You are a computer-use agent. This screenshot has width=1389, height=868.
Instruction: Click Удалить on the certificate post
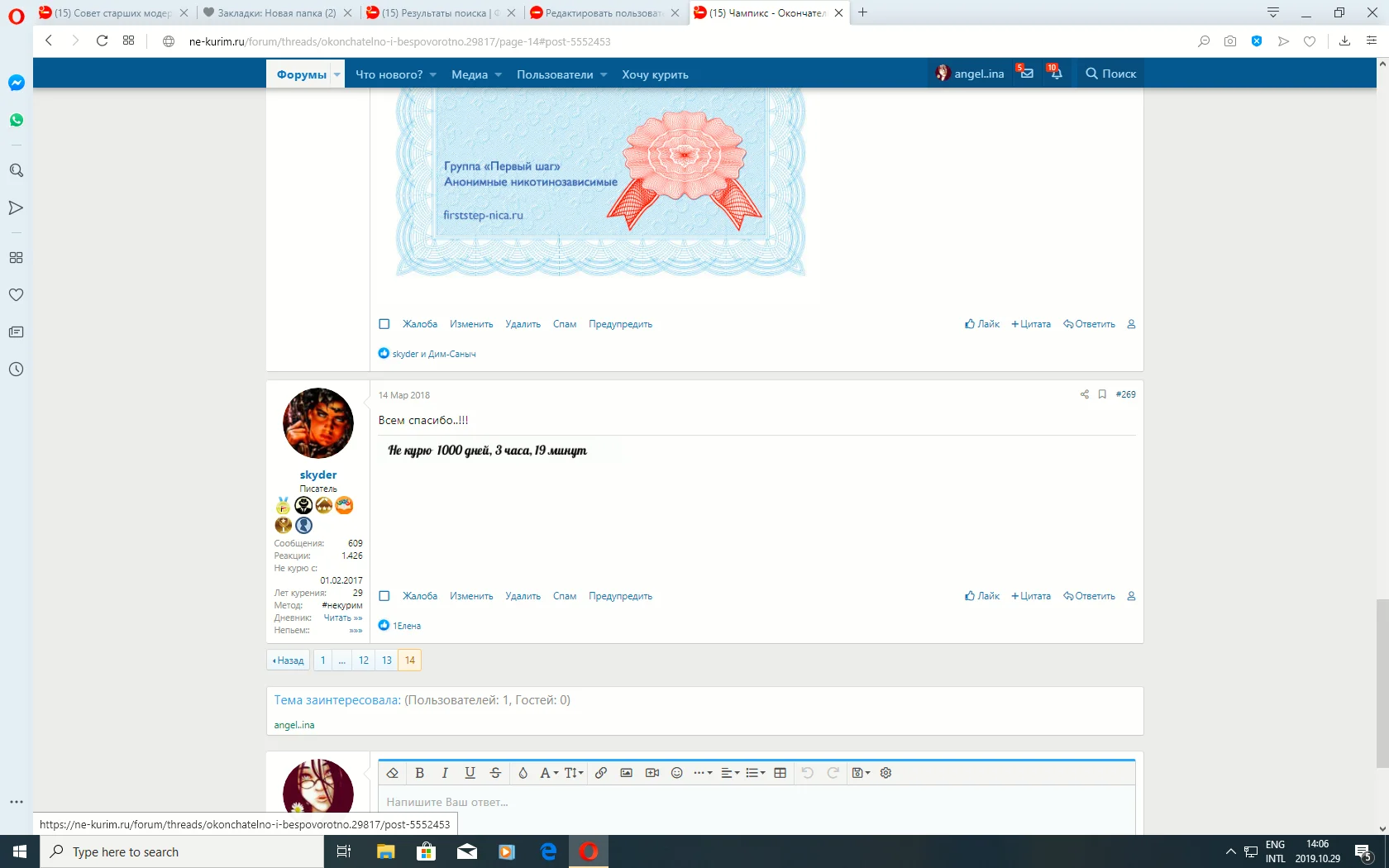[x=523, y=324]
